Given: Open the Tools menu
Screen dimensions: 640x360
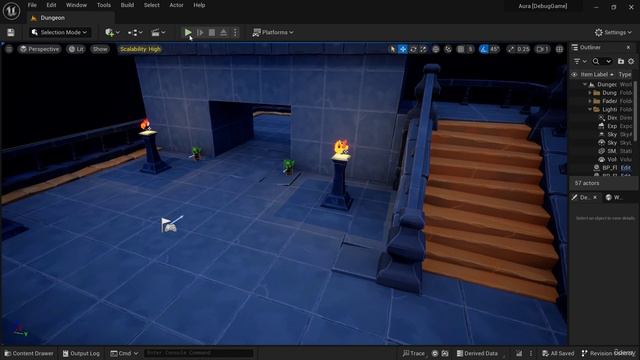Looking at the screenshot, I should [104, 5].
